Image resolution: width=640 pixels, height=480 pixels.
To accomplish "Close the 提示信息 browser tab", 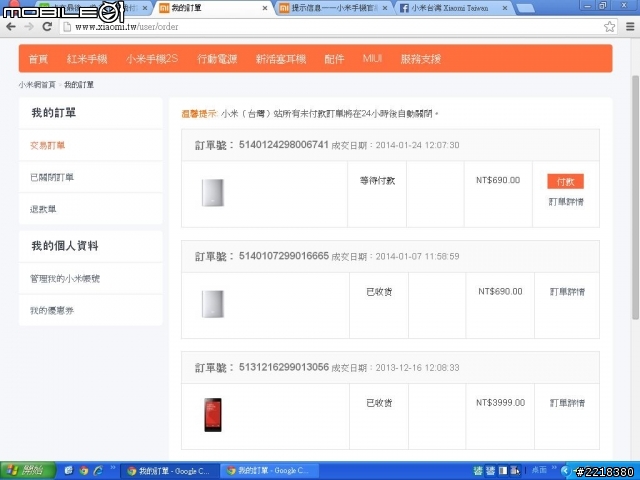I will tap(384, 8).
